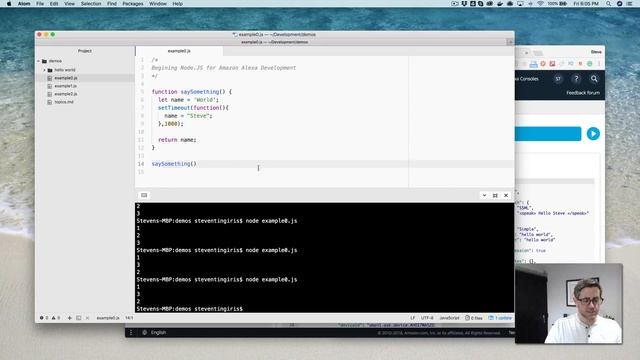Open the Apple menu
The width and height of the screenshot is (640, 360).
point(9,4)
